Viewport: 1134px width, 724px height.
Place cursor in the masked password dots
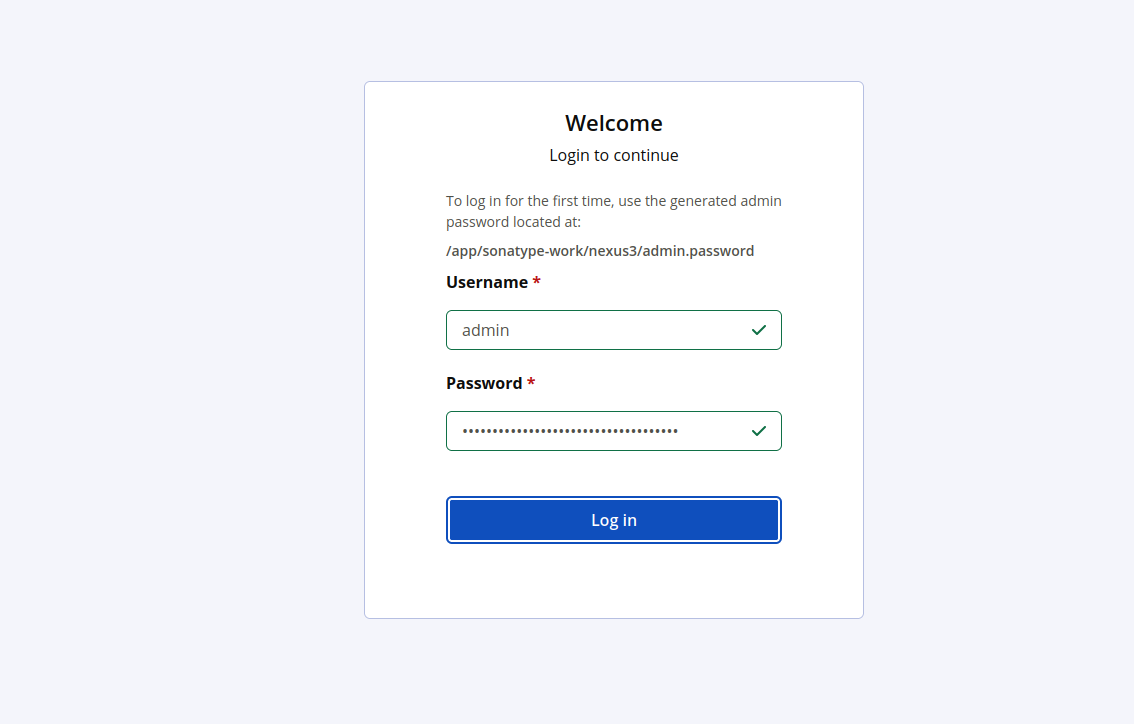tap(570, 431)
